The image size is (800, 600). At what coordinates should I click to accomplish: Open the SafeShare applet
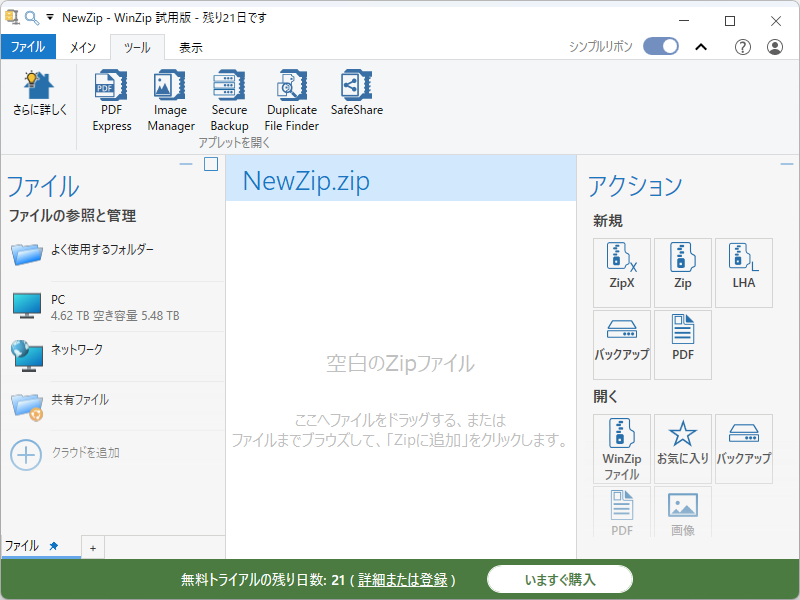(356, 97)
